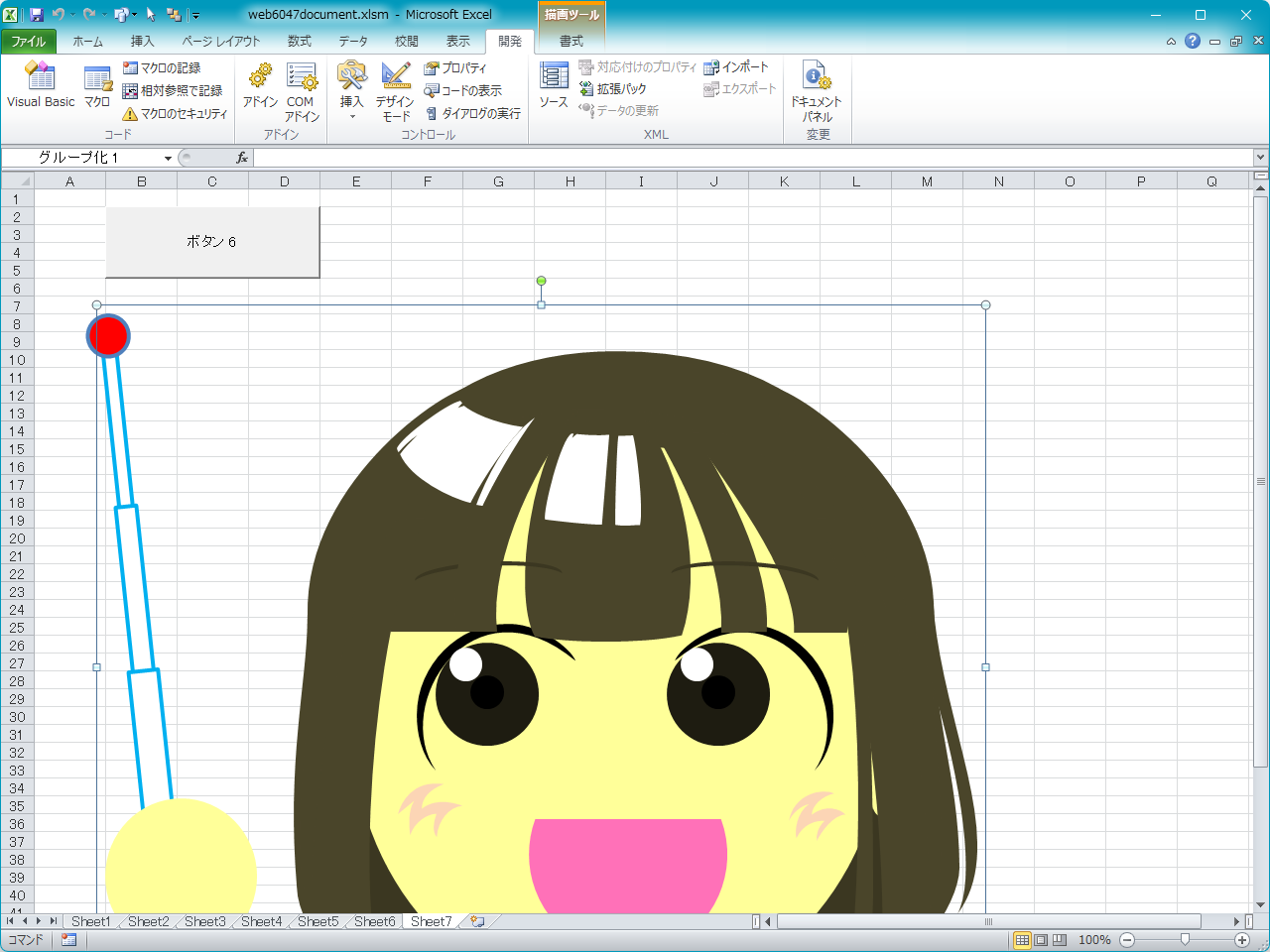The width and height of the screenshot is (1270, 952).
Task: Expand the formula bar
Action: (1260, 158)
